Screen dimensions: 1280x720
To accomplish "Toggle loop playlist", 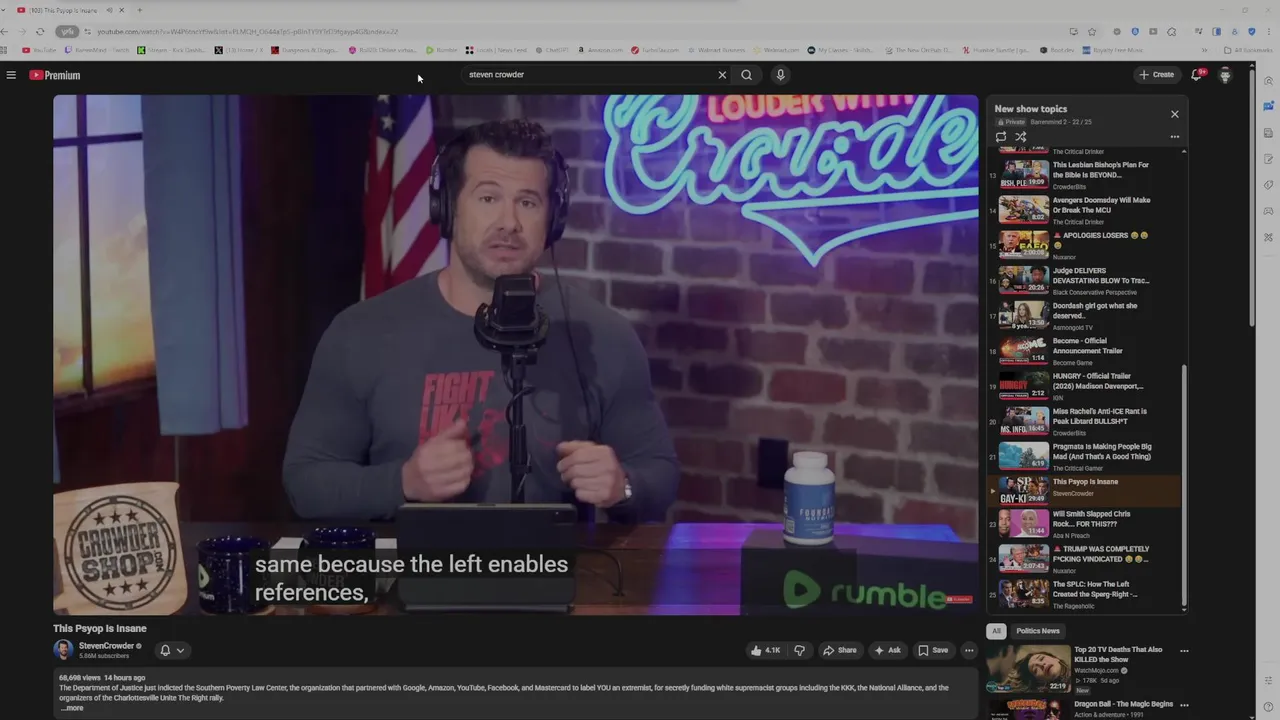I will point(1001,137).
